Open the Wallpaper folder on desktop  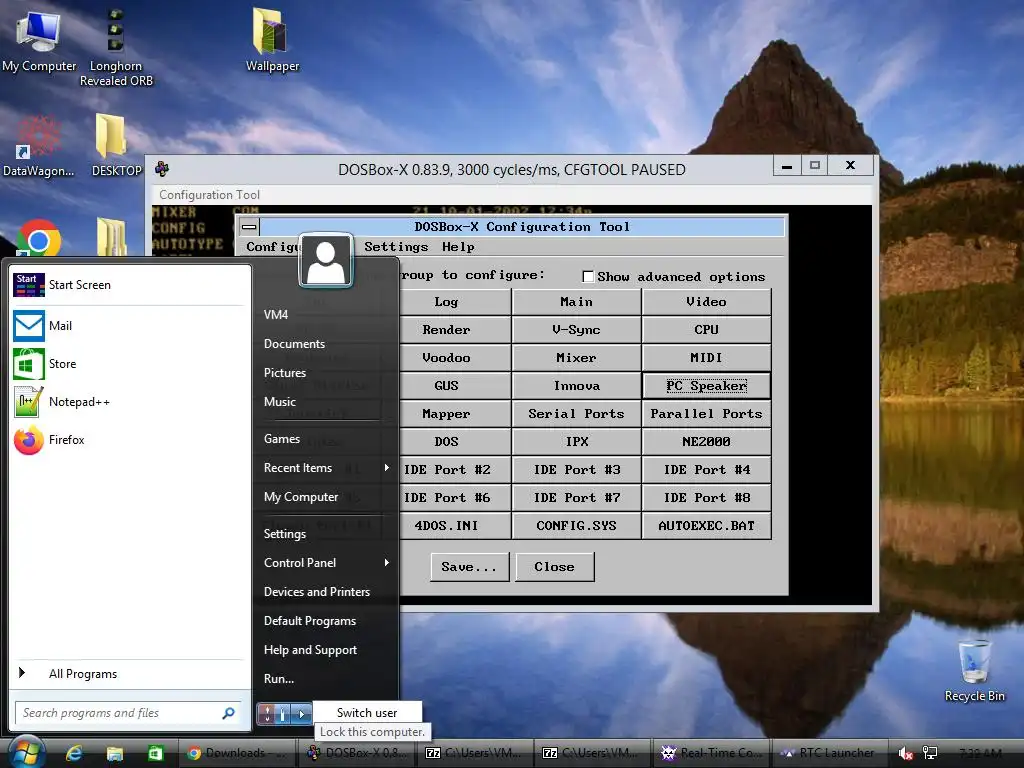(x=272, y=39)
